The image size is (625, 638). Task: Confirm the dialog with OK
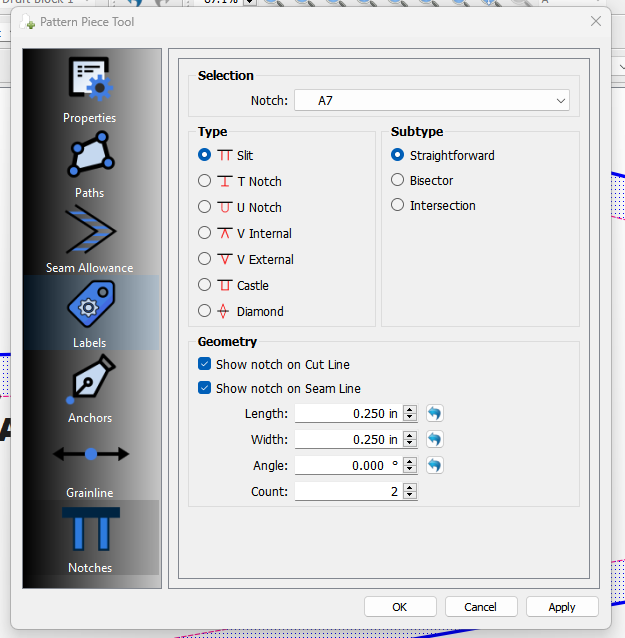400,607
